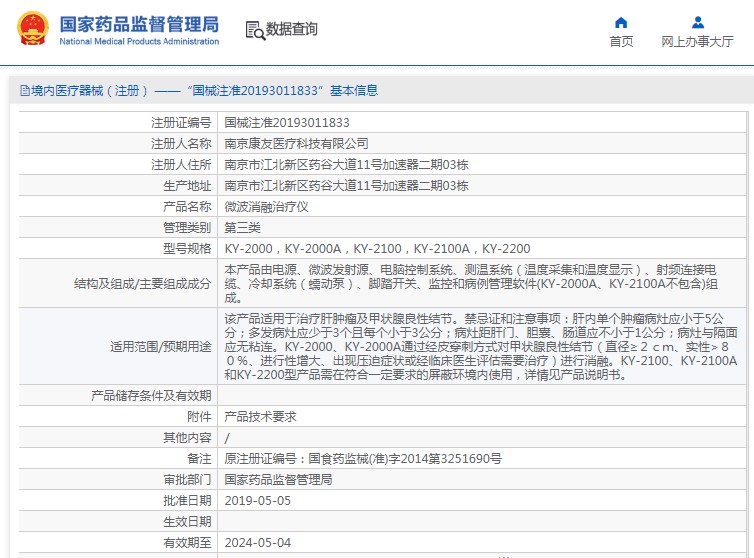Click the 产品名称 row label

[x=187, y=207]
